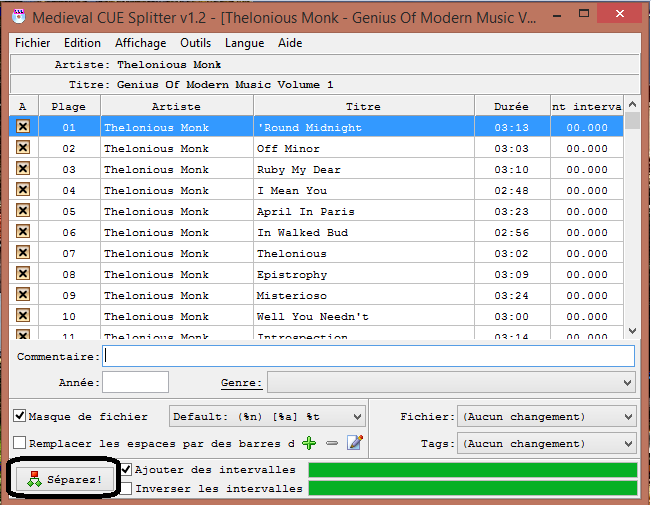Select the April In Paris title cell
Image resolution: width=651 pixels, height=505 pixels.
click(x=364, y=211)
